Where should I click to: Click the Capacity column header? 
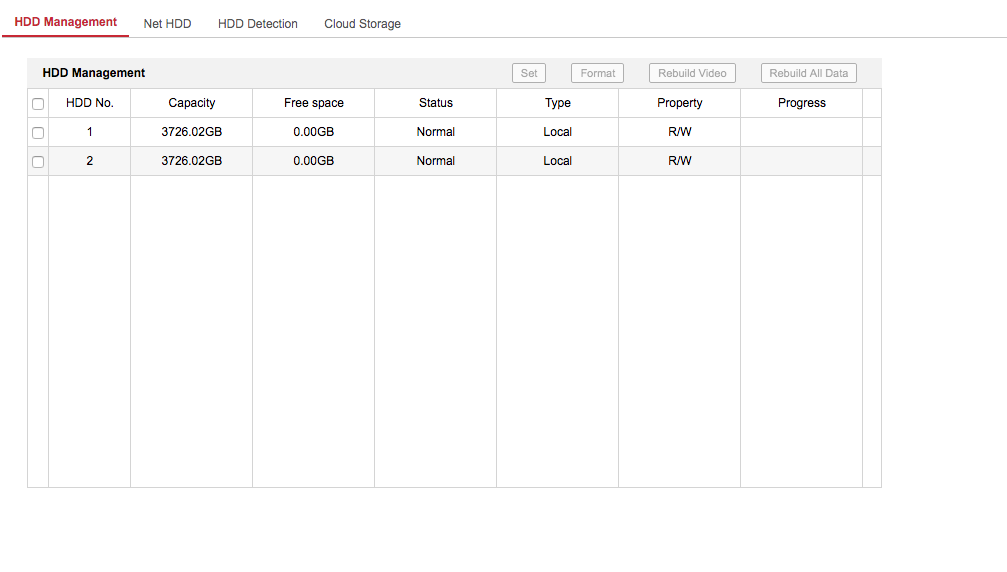point(192,103)
